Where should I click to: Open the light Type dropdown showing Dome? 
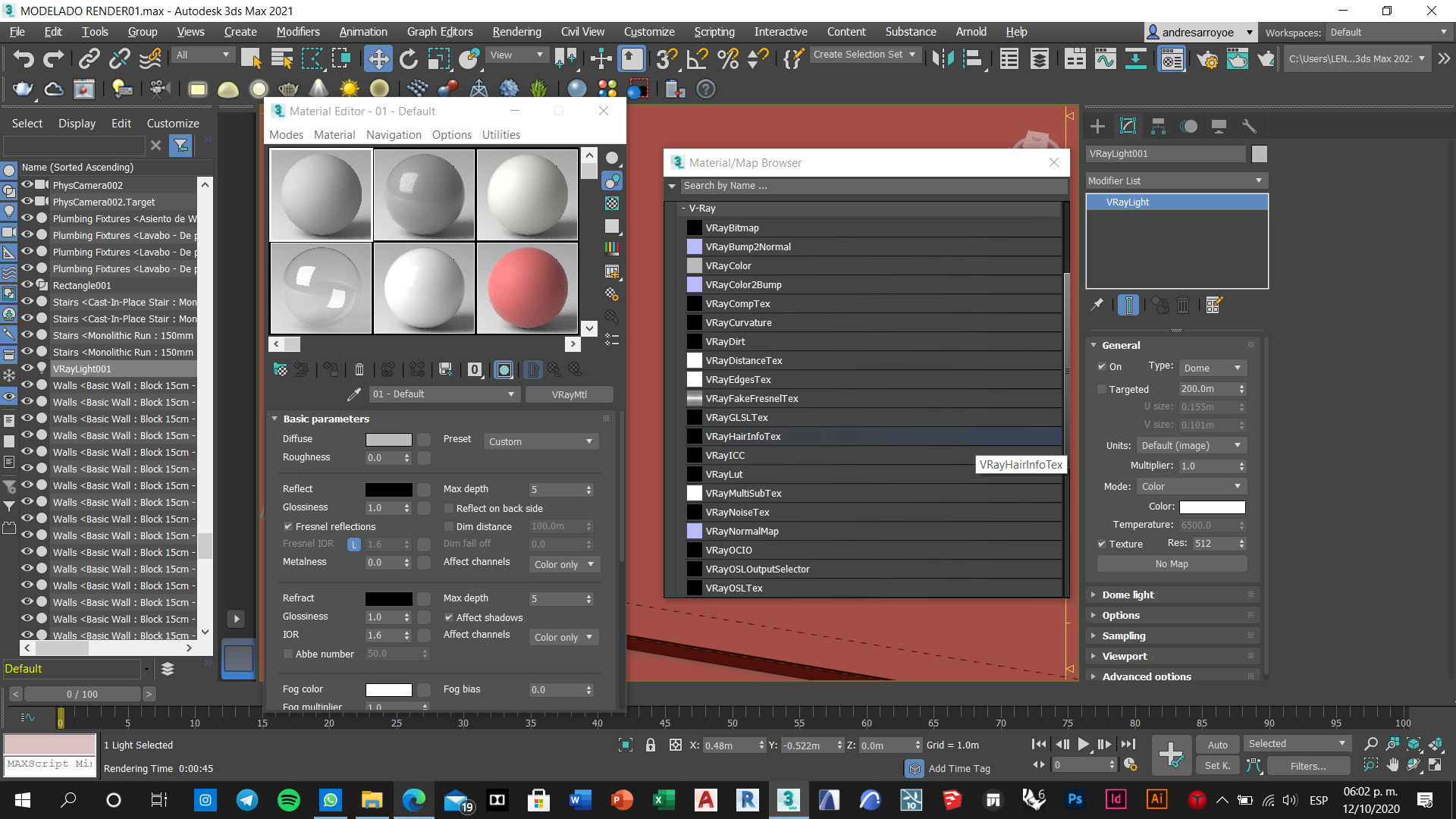pos(1213,368)
